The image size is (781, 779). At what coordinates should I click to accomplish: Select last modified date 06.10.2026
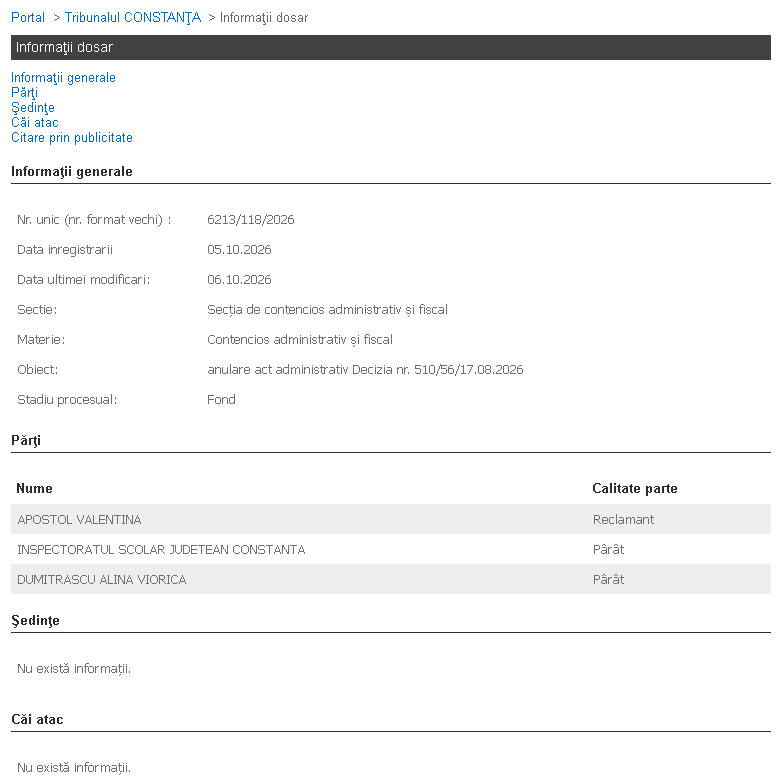[239, 279]
